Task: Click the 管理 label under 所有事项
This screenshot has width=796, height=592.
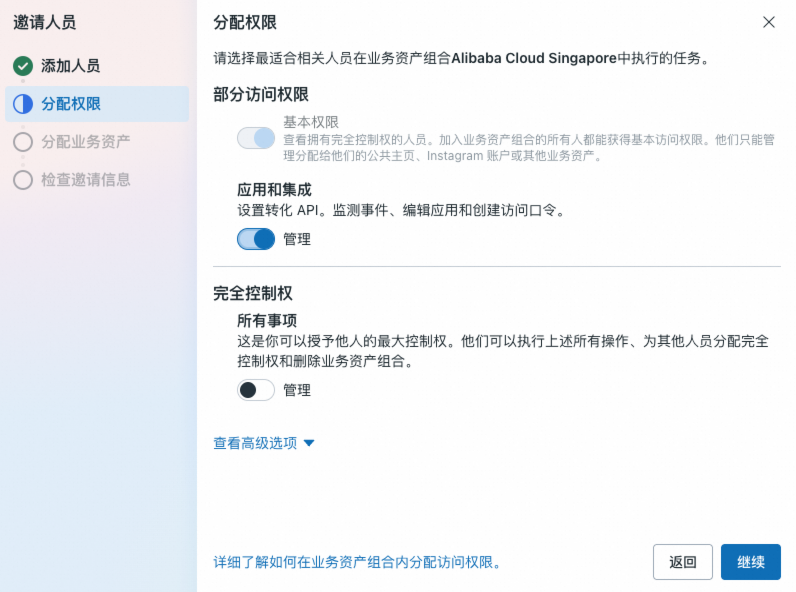Action: 297,390
